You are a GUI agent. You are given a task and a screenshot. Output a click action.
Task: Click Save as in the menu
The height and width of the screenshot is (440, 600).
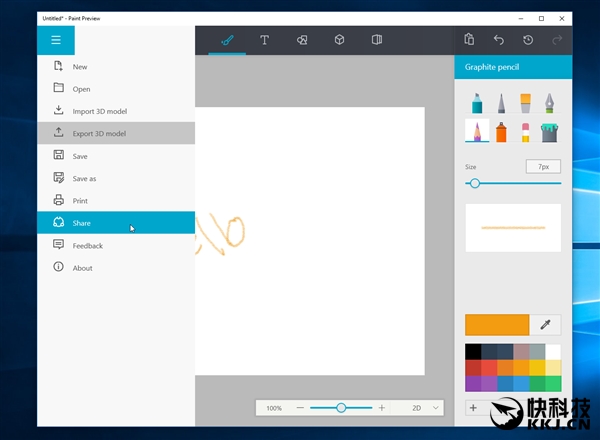tap(116, 178)
